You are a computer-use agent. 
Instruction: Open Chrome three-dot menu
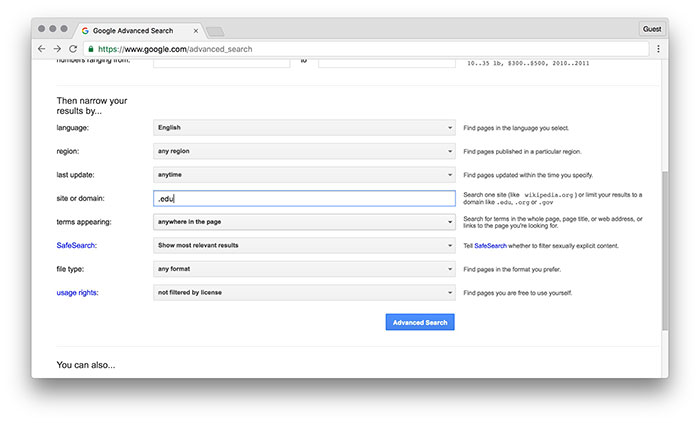click(658, 48)
